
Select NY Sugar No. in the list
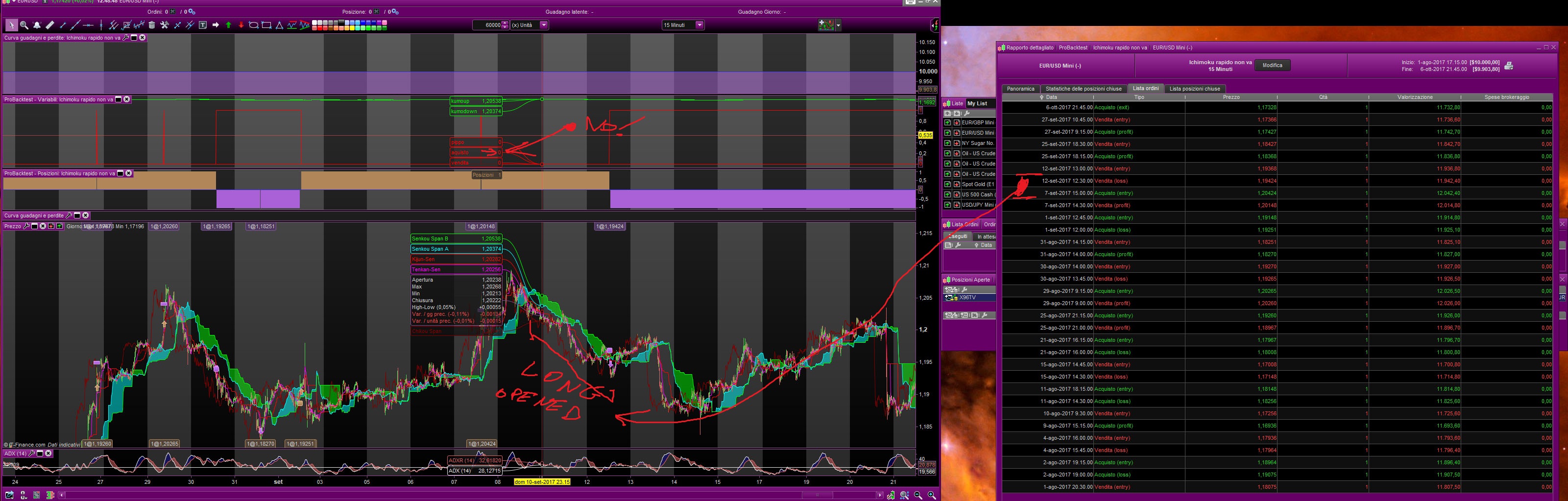click(x=978, y=143)
